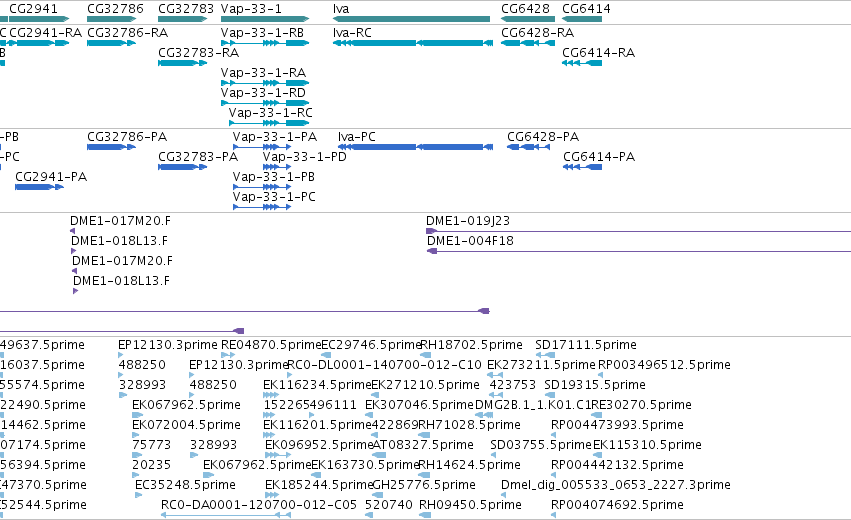Click the EK116201.5prime EST label
This screenshot has height=520, width=851.
pos(317,425)
